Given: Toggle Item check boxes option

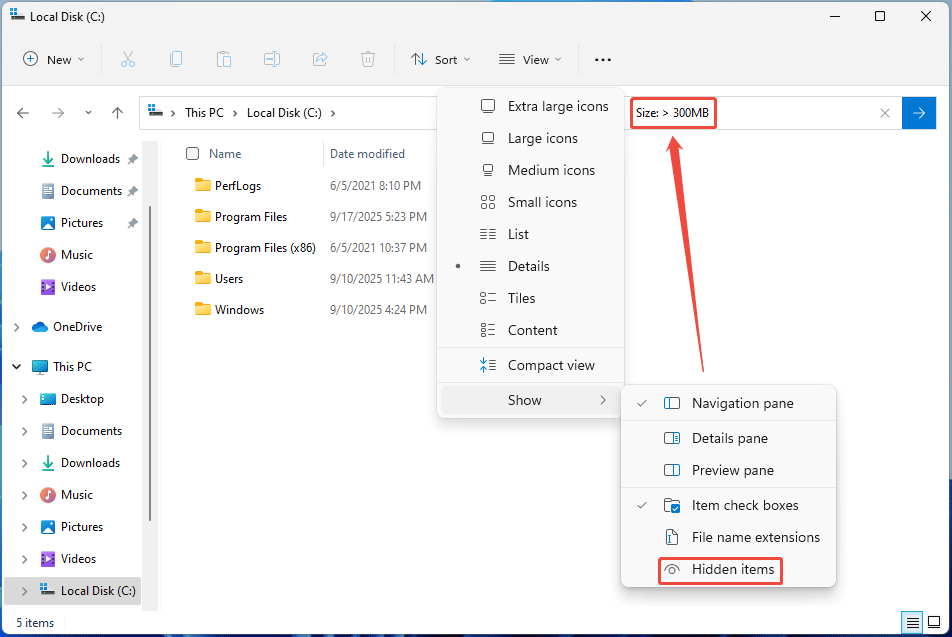Looking at the screenshot, I should click(744, 505).
